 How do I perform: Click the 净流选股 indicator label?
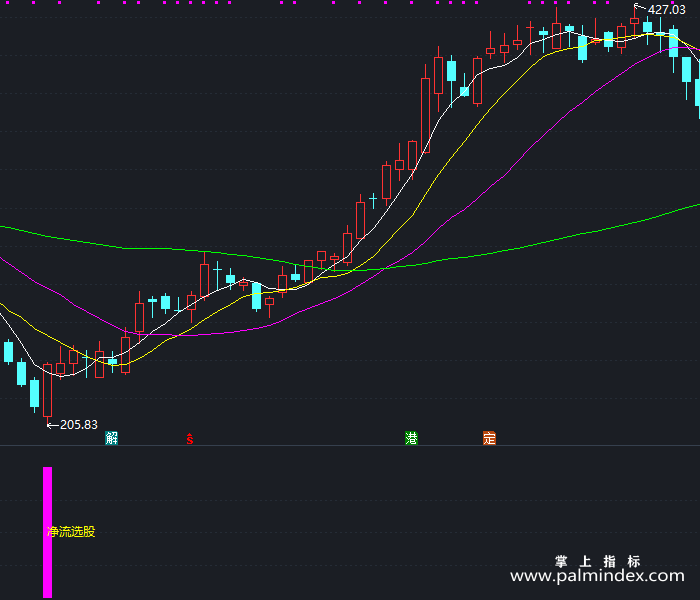point(71,532)
